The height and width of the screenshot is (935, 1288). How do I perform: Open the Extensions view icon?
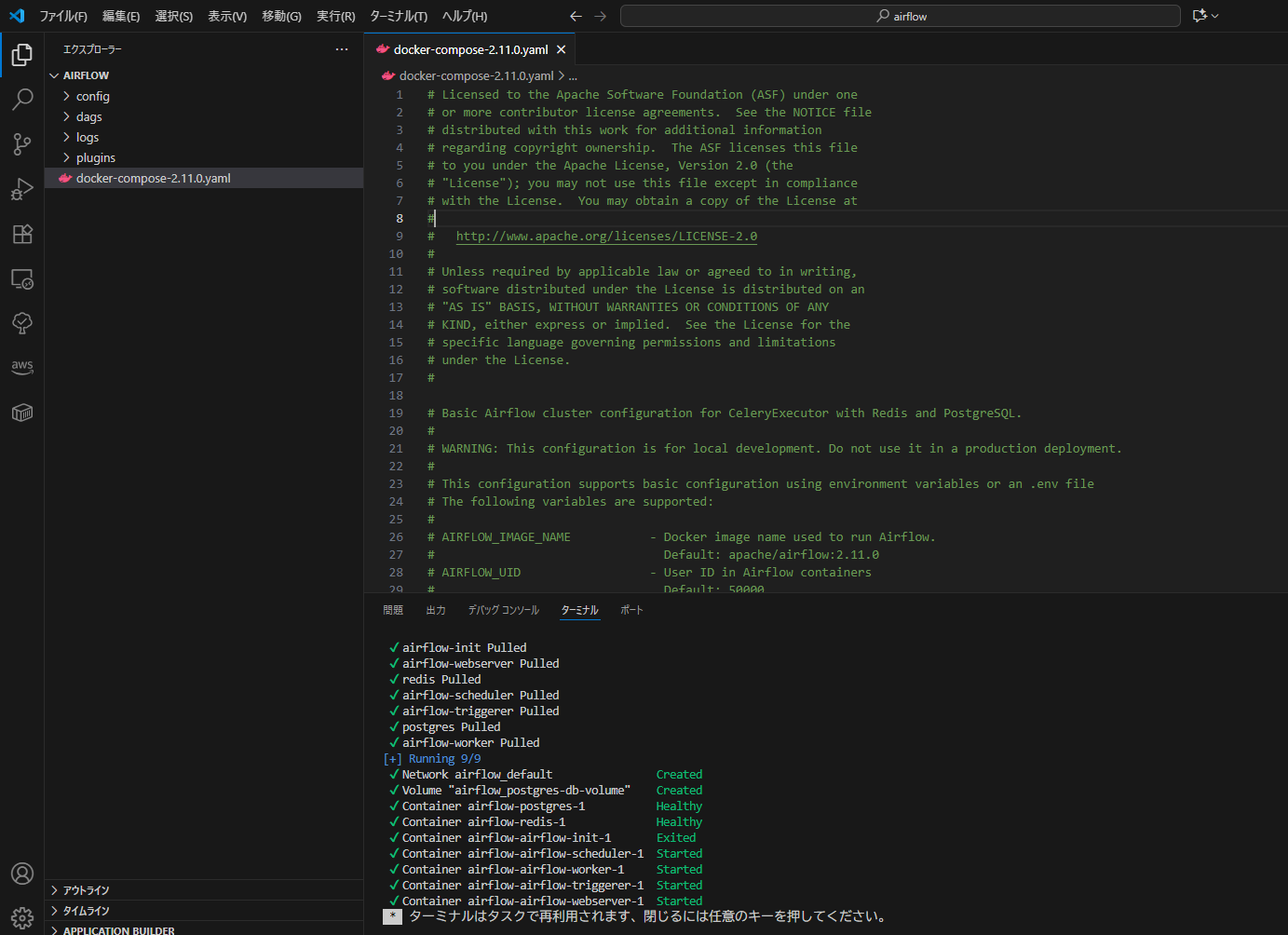click(22, 234)
